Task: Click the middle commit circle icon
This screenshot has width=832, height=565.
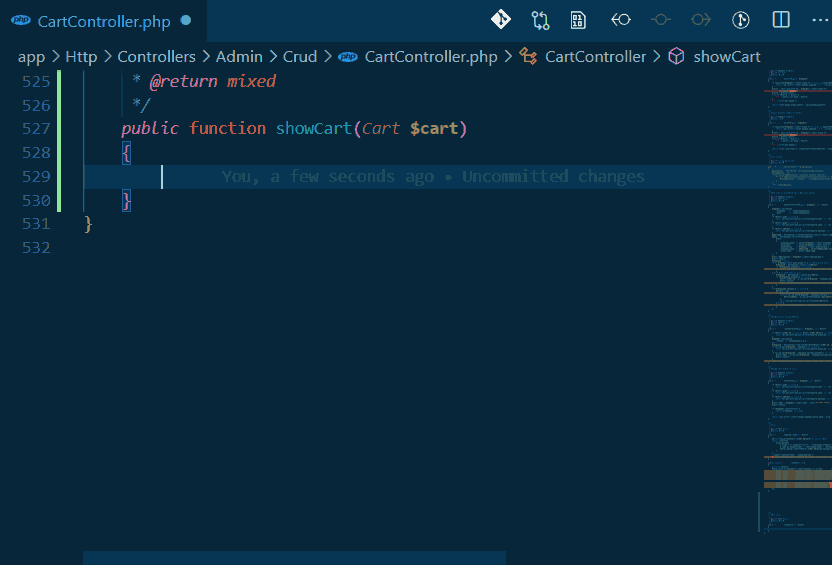Action: [661, 20]
